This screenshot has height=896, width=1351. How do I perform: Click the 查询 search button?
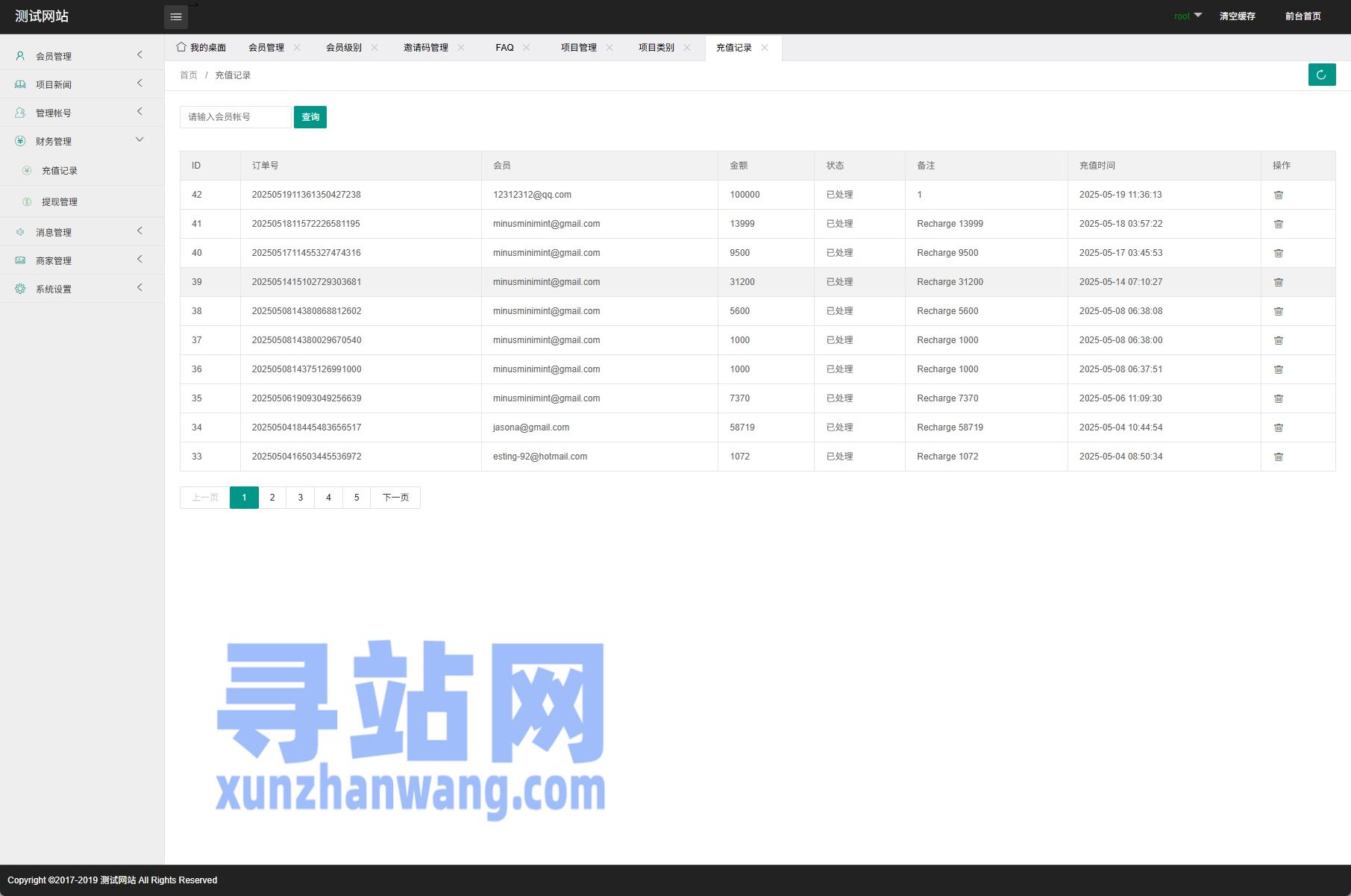click(x=310, y=117)
